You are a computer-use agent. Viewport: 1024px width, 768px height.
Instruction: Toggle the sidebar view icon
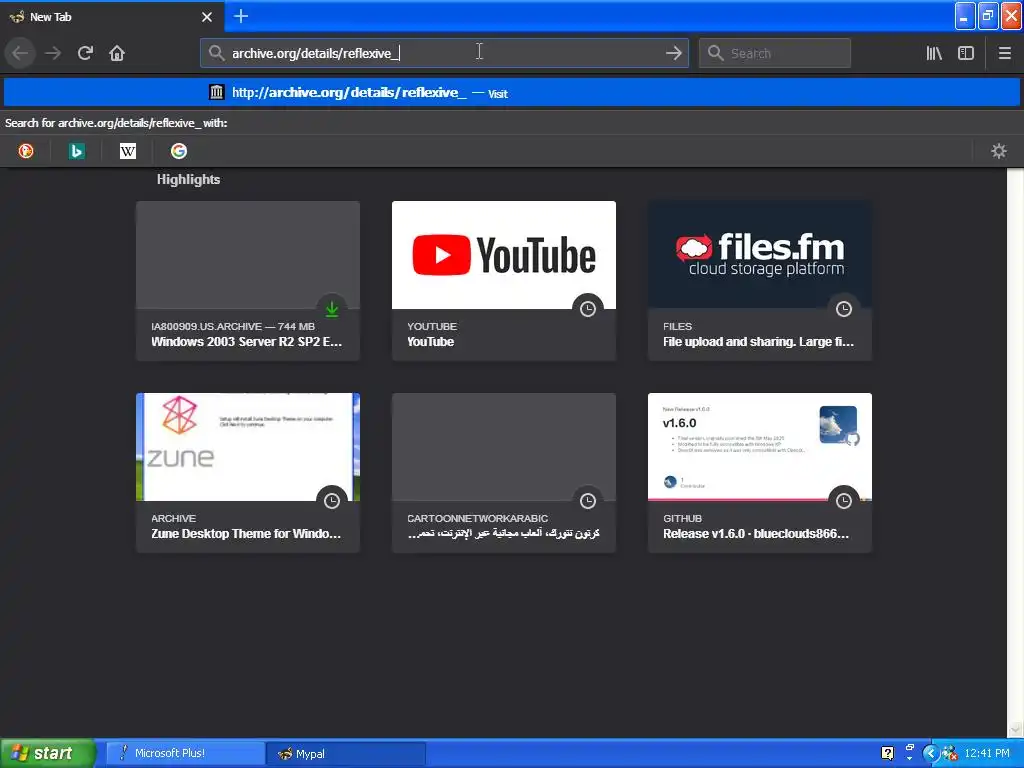(966, 53)
